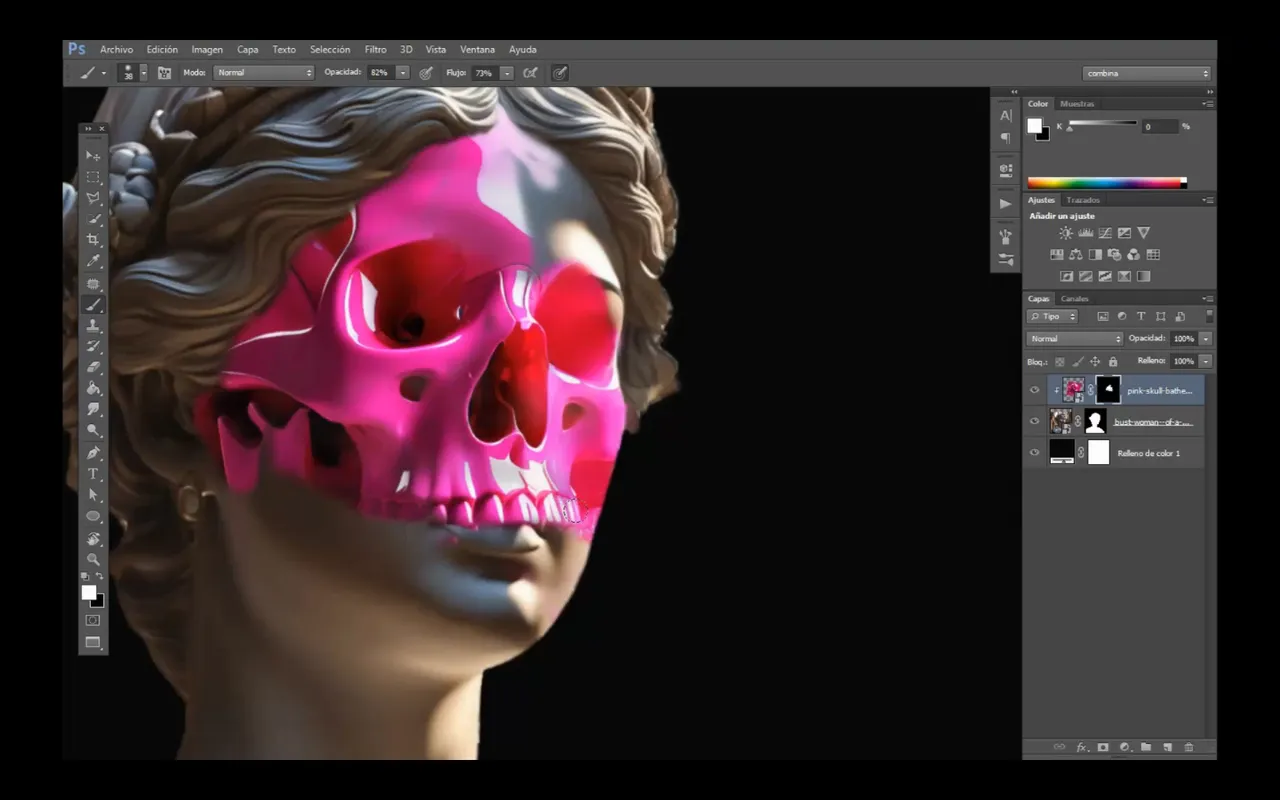
Task: Select the Pen tool
Action: coord(93,453)
